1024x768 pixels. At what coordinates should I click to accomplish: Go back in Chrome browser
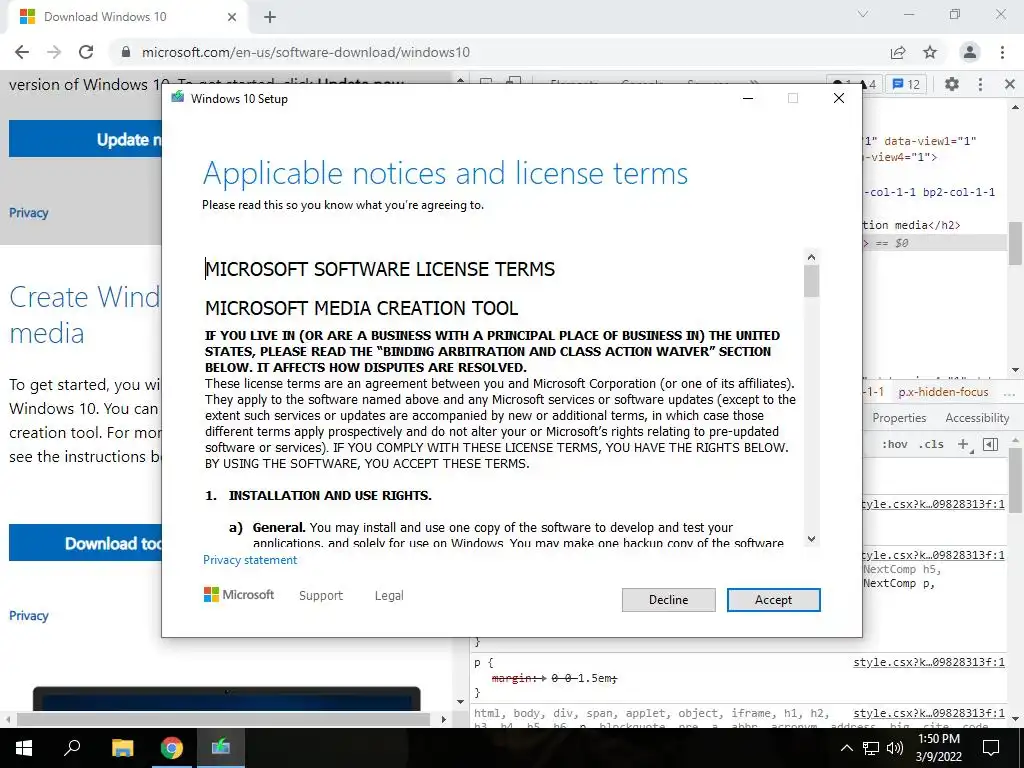(22, 52)
